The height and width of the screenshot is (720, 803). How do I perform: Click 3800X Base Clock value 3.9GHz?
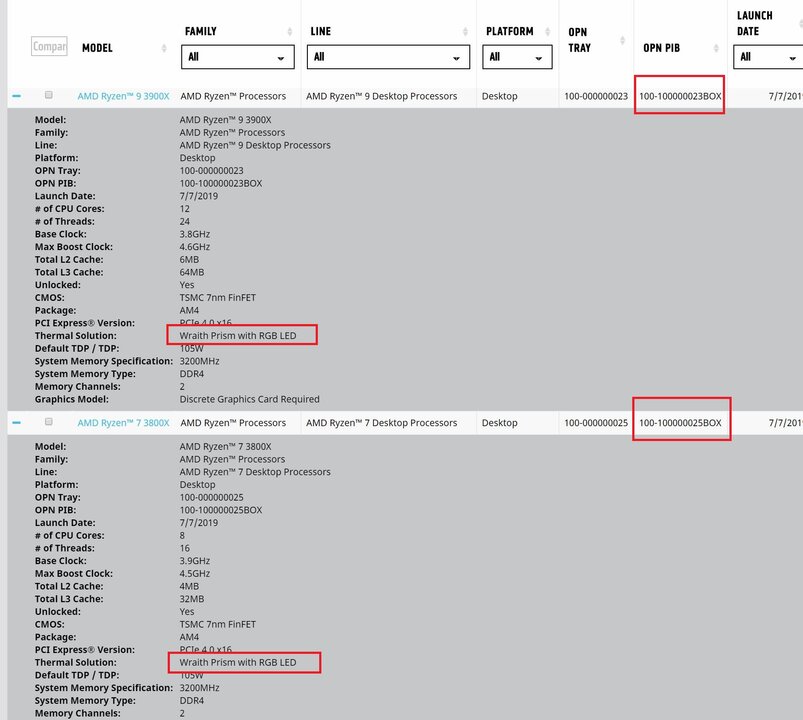pyautogui.click(x=195, y=561)
